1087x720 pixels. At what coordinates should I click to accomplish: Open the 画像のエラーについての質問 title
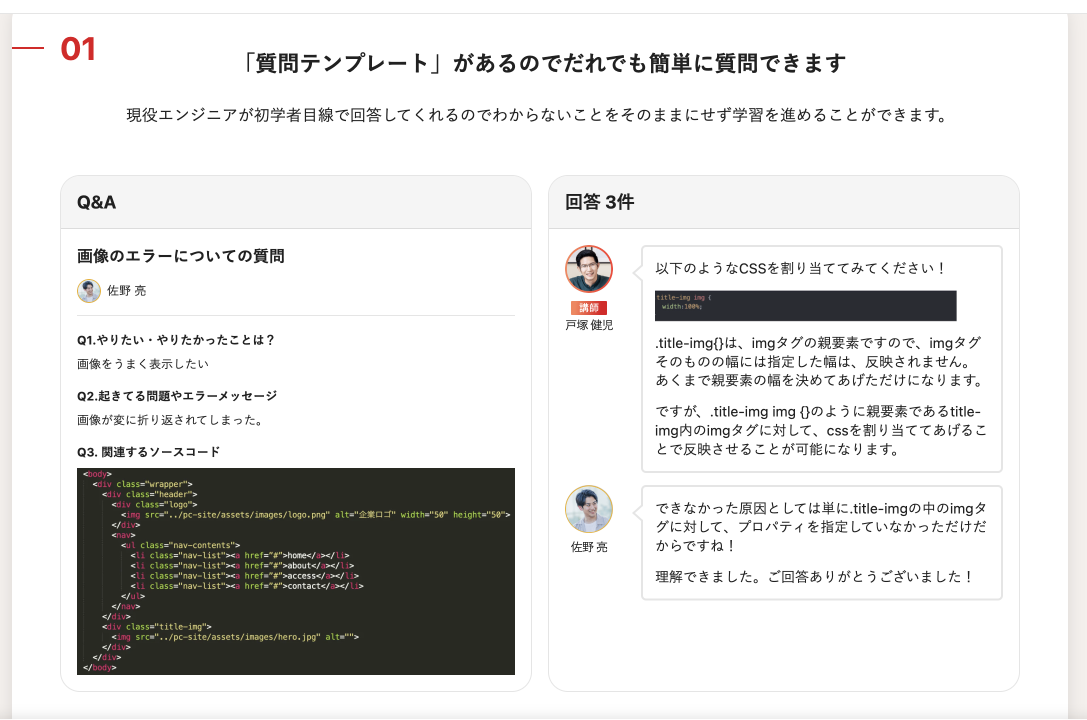pyautogui.click(x=181, y=256)
